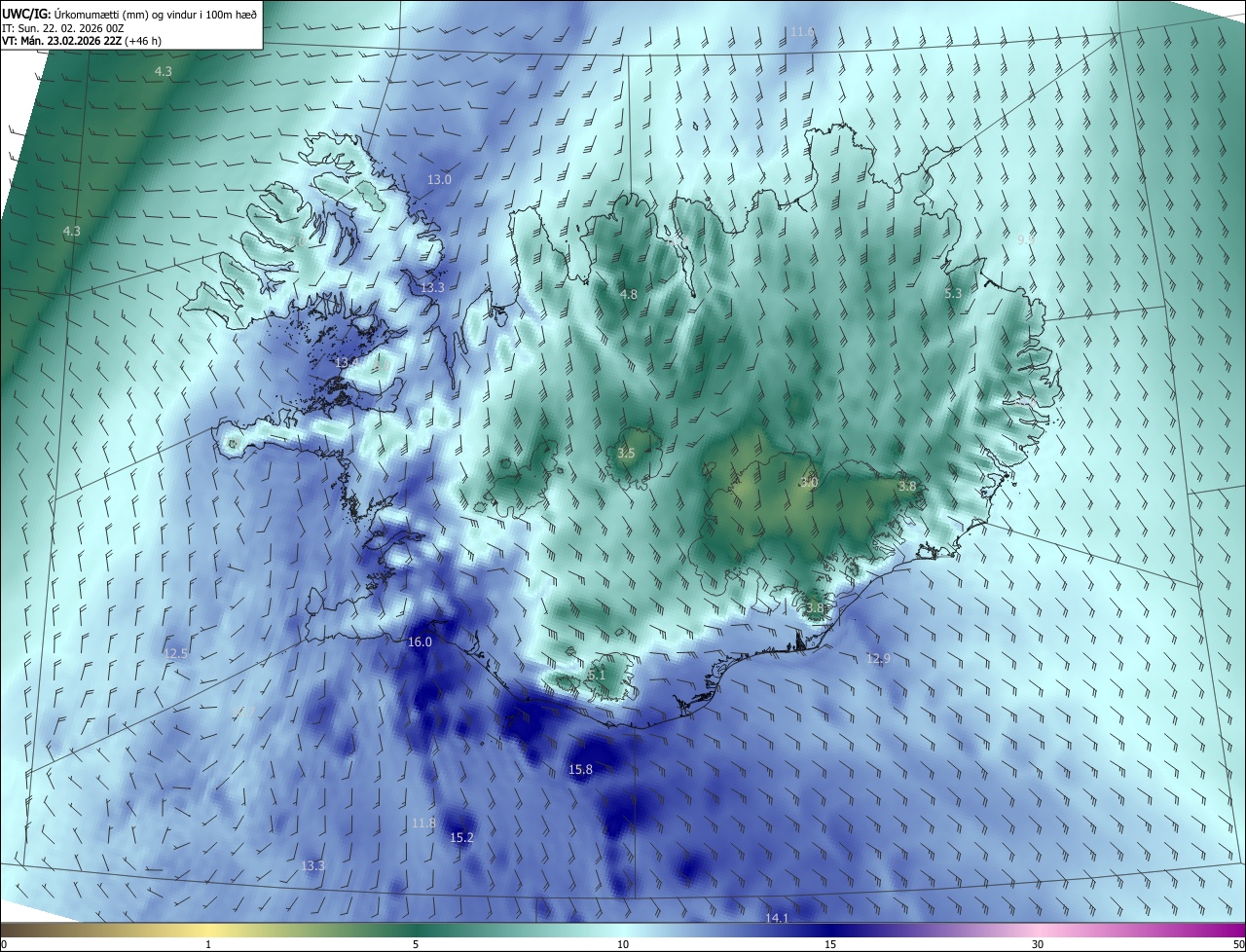
Task: Click the 4.8 value label in north Iceland
Action: (629, 294)
